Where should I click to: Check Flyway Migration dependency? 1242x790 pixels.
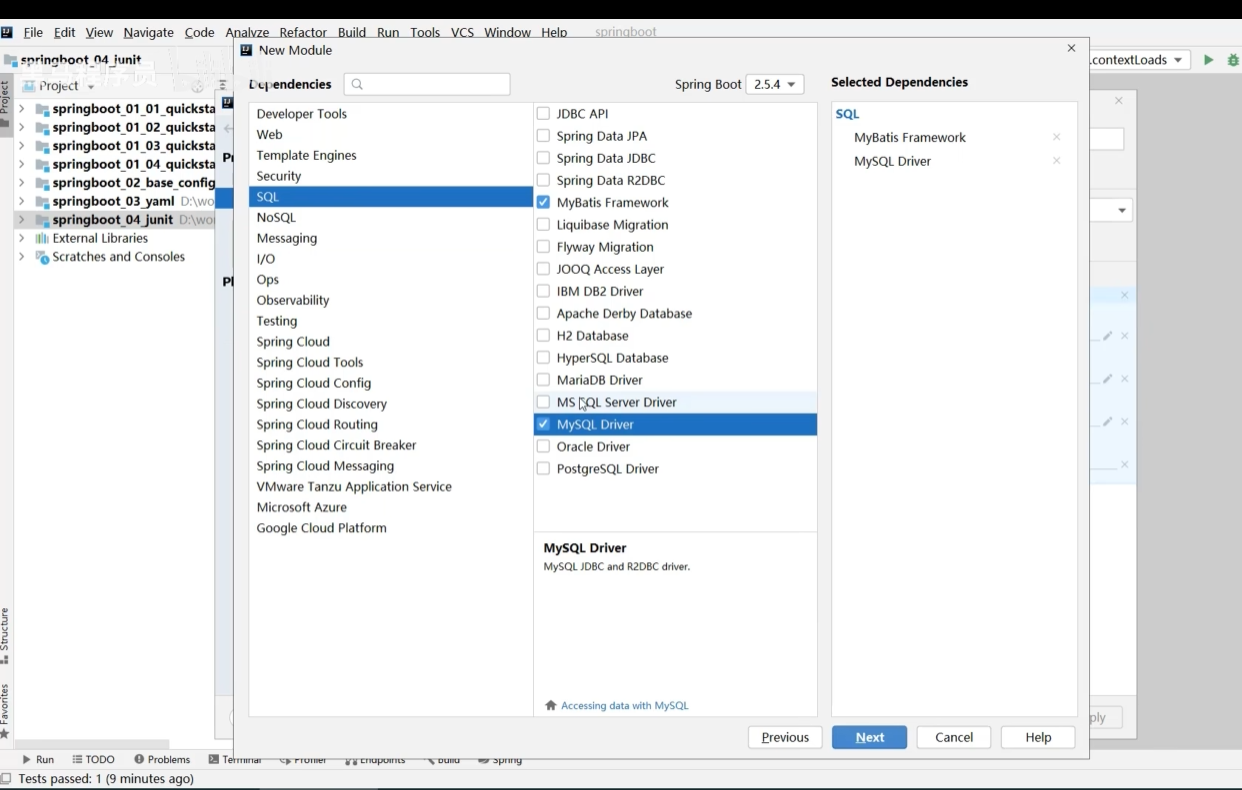(543, 247)
